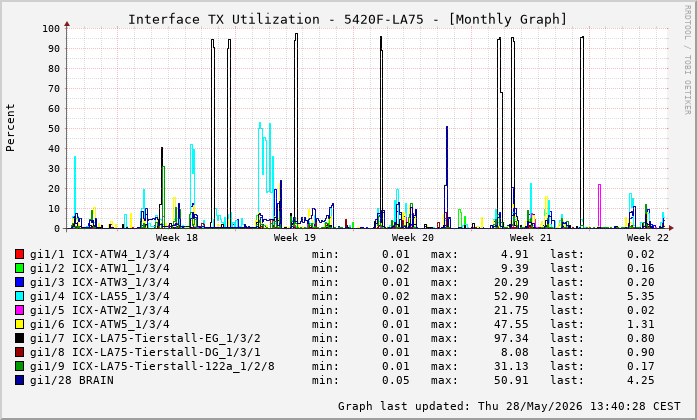Click the Week 21 x-axis label
This screenshot has height=420, width=697.
(530, 237)
